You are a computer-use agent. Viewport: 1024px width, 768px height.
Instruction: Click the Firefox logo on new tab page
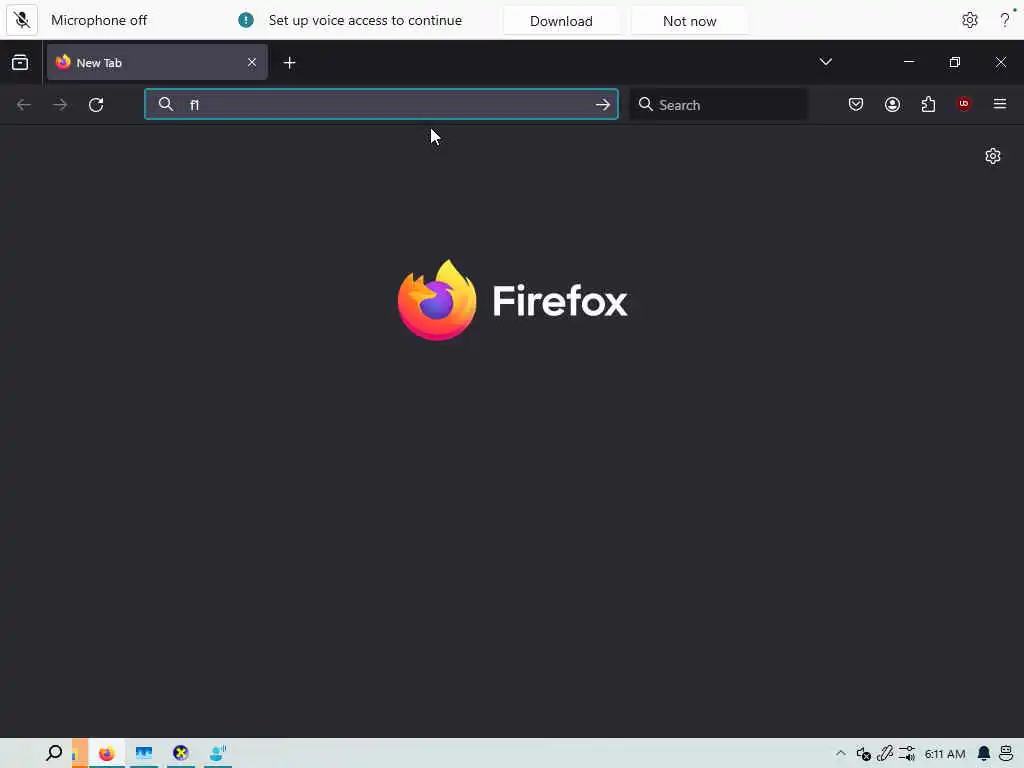click(x=513, y=300)
